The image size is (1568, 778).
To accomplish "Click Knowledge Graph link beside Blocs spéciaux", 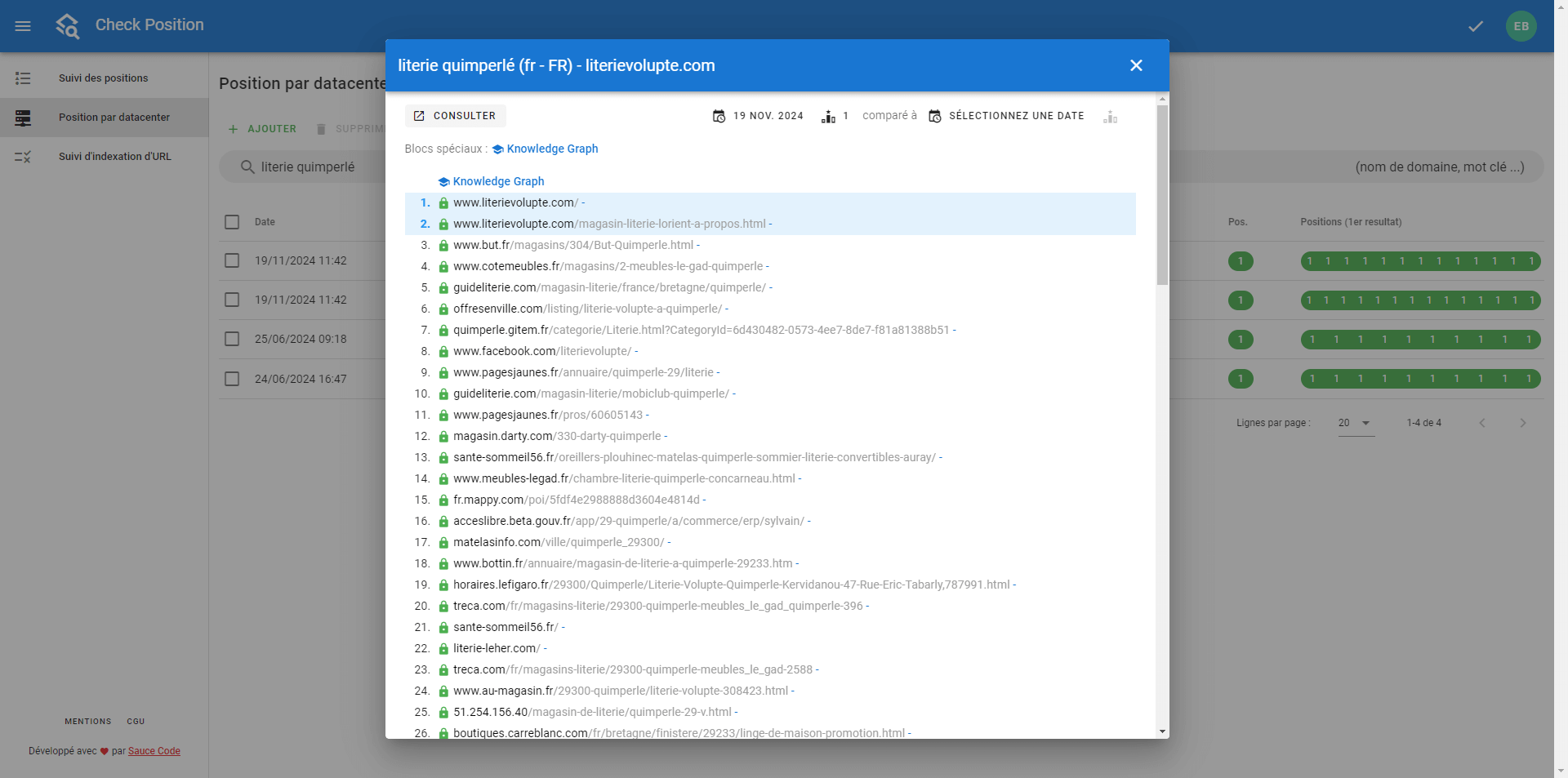I will click(x=545, y=149).
